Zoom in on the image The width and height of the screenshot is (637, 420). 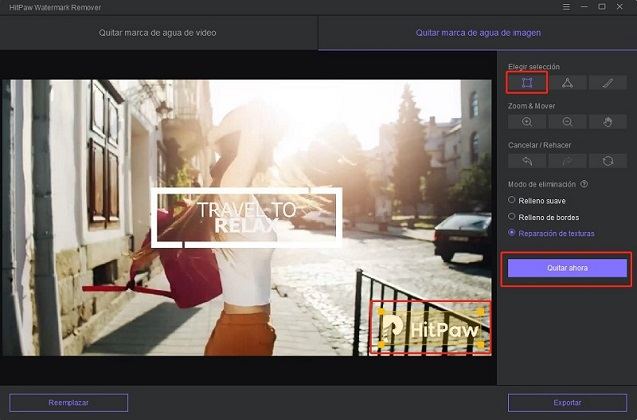[x=527, y=122]
